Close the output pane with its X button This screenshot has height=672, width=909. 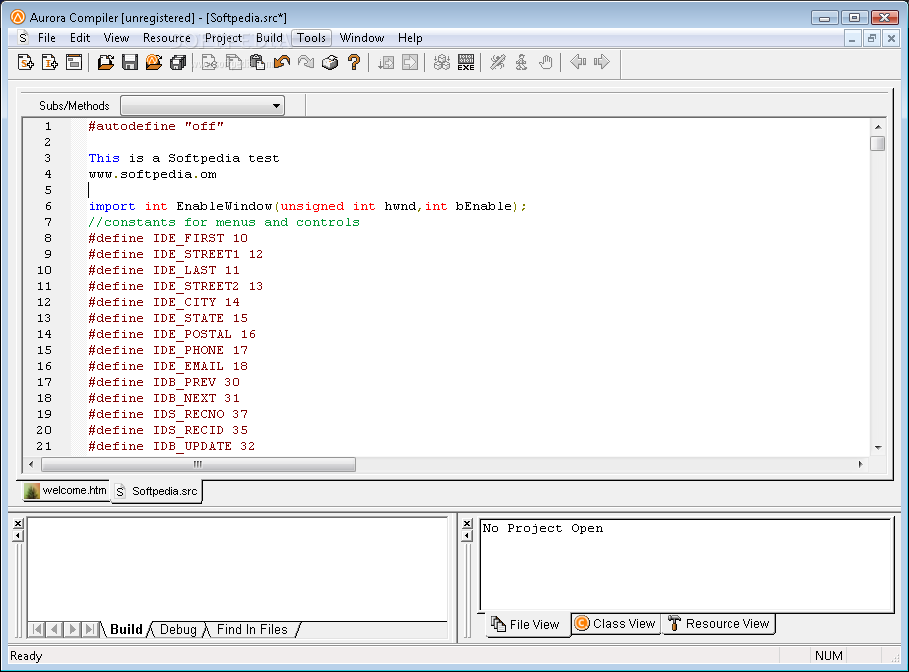coord(18,524)
